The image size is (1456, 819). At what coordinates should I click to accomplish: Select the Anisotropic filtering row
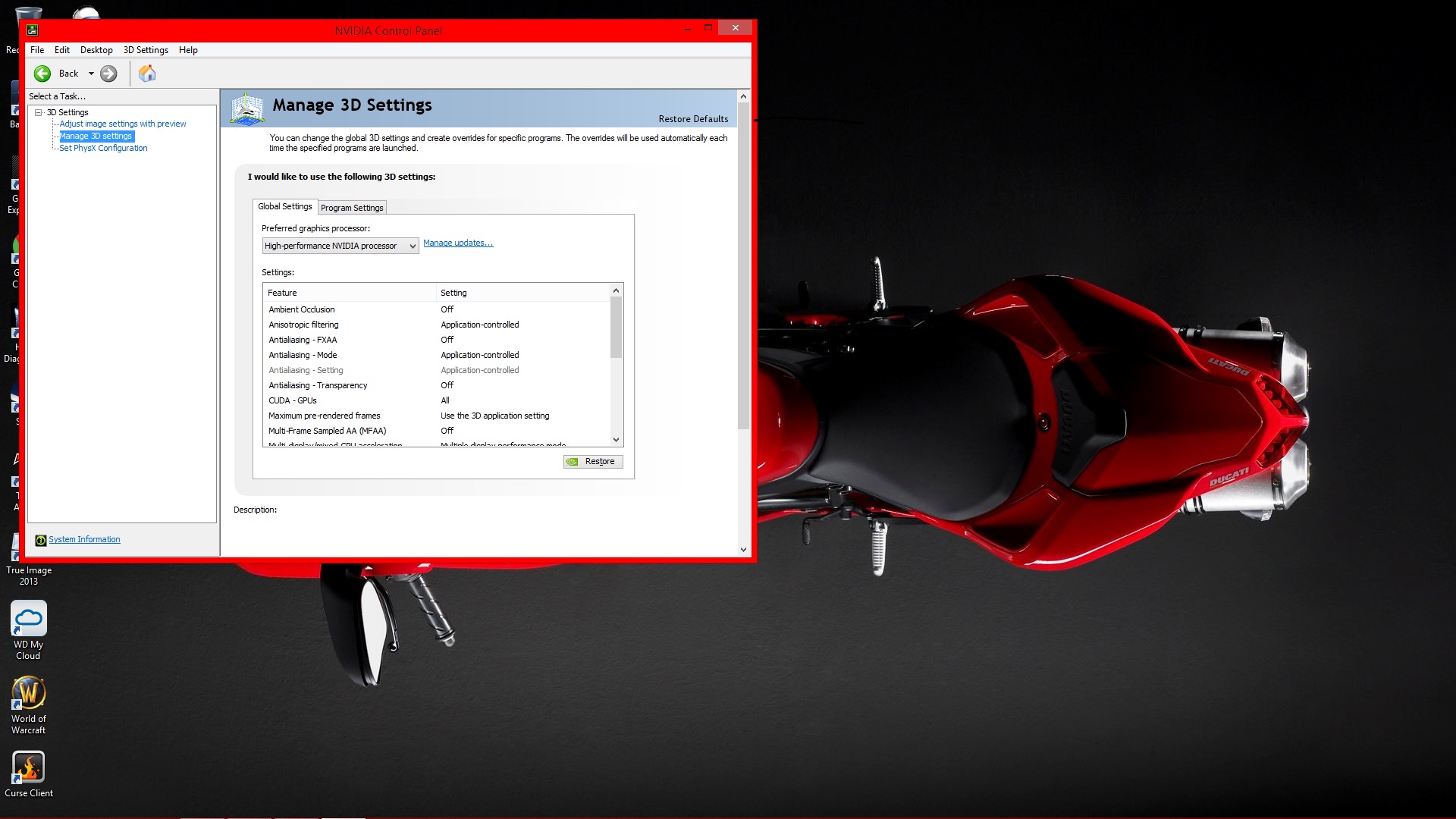[x=437, y=325]
